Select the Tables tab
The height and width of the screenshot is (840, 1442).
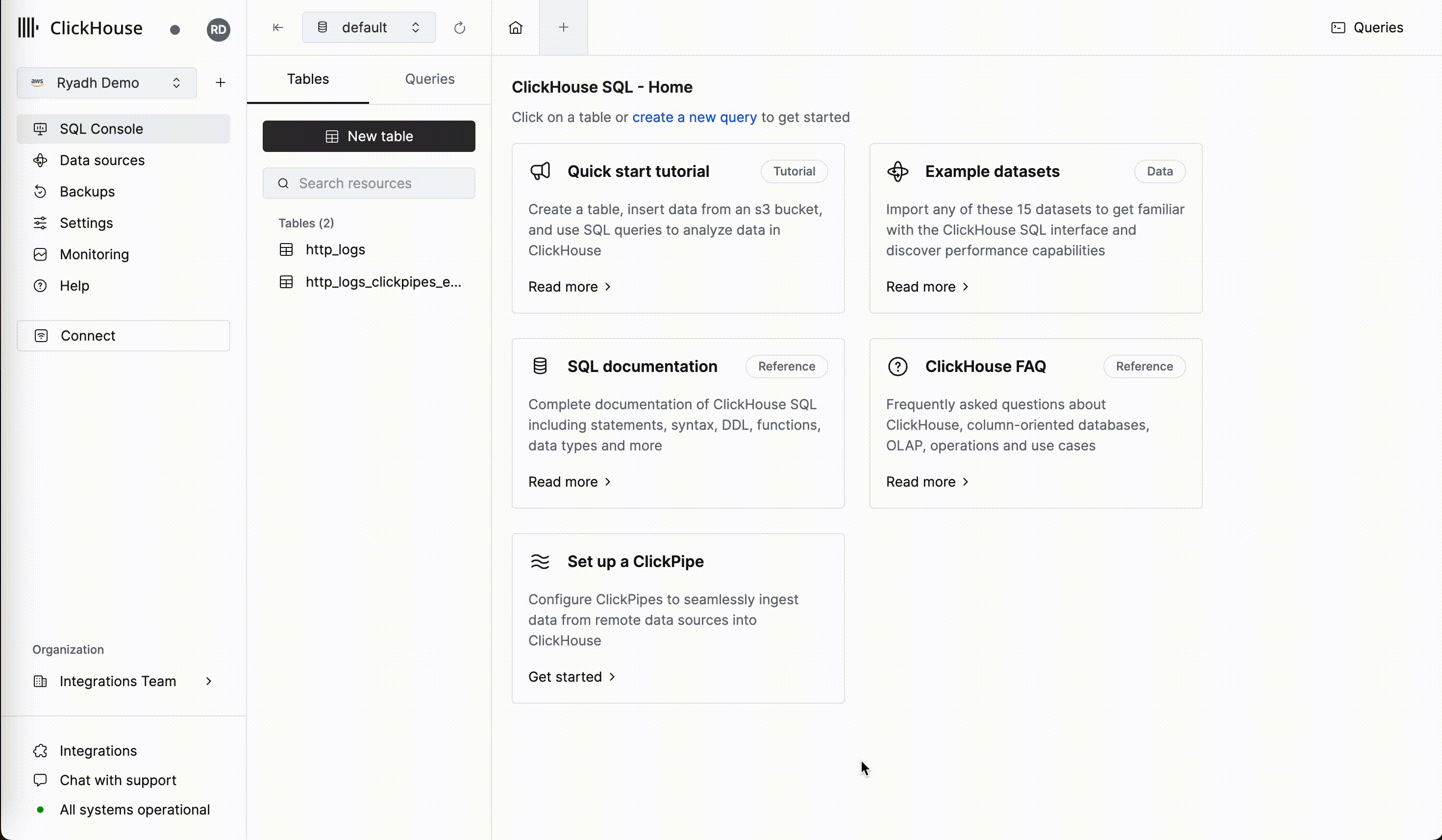pos(308,79)
